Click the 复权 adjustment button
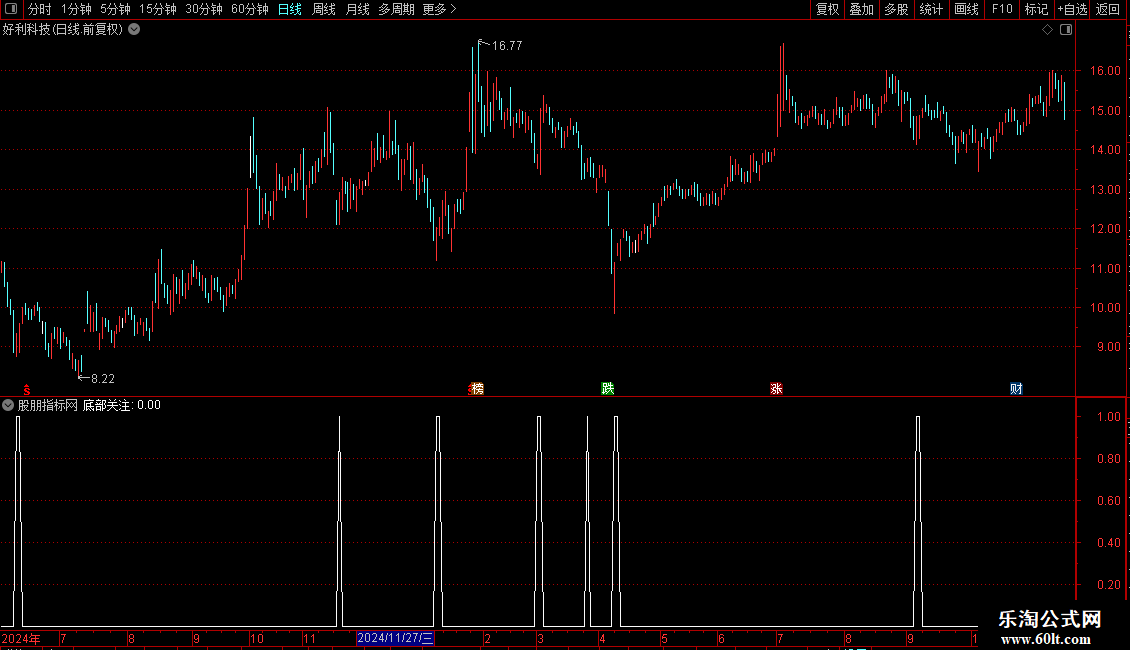Image resolution: width=1130 pixels, height=650 pixels. point(827,9)
